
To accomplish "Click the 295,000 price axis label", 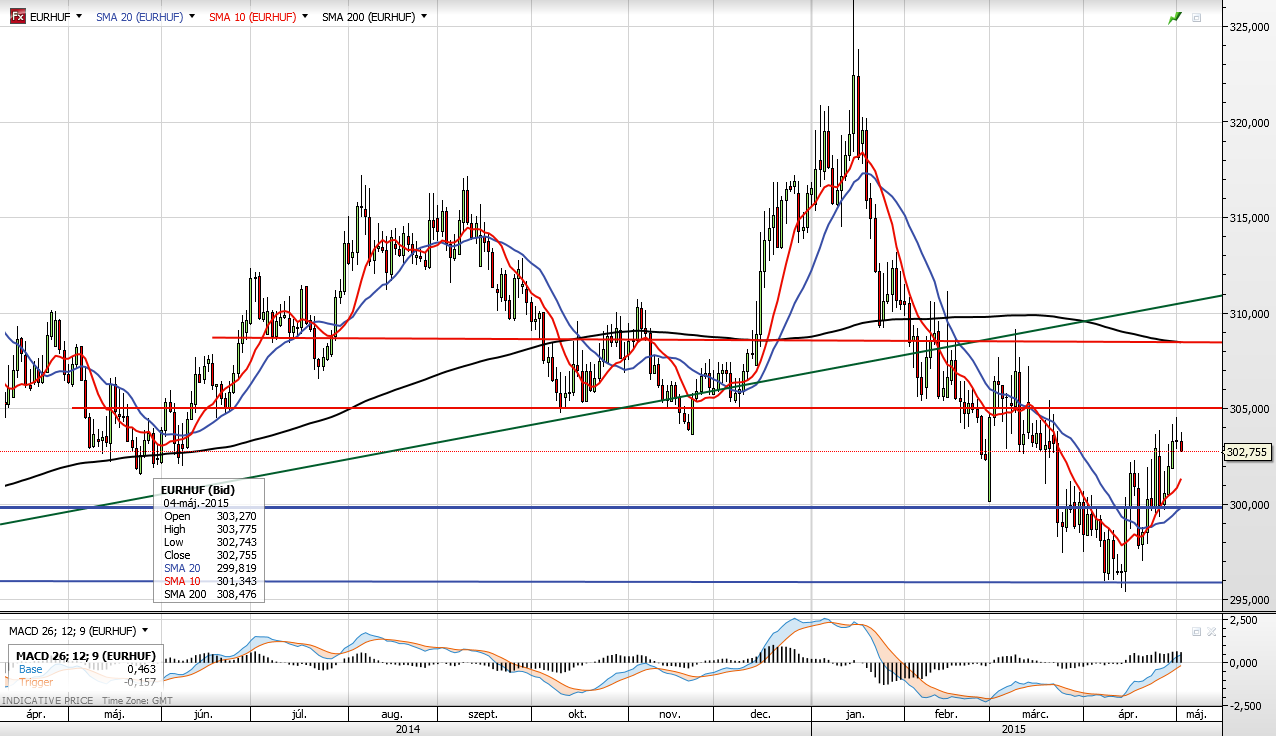I will pyautogui.click(x=1250, y=600).
